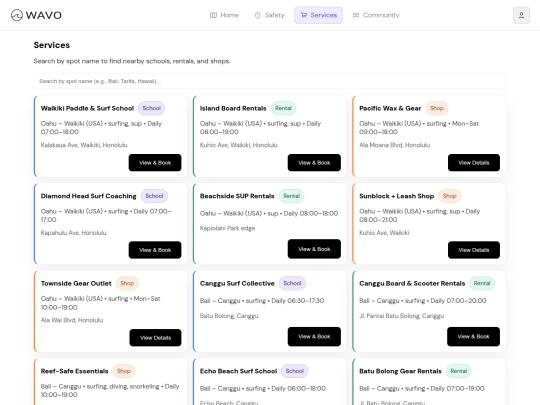
Task: Click the Sunblock + Leash Shop title
Action: point(396,196)
